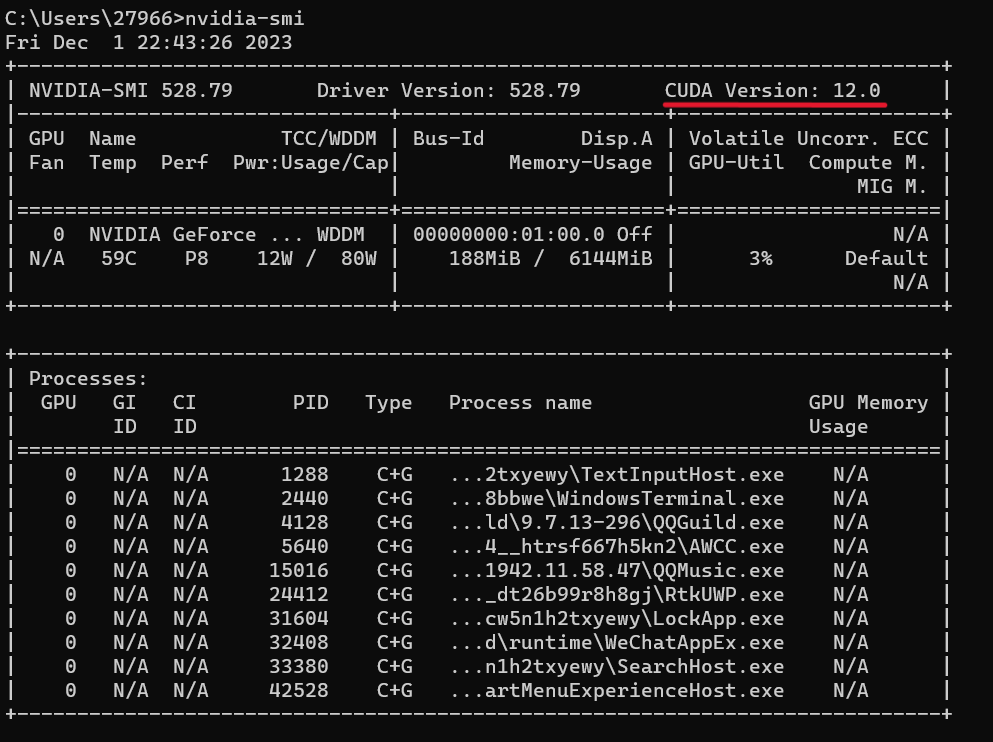Click the WeChatAppEx.exe process name
Image resolution: width=993 pixels, height=742 pixels.
617,643
